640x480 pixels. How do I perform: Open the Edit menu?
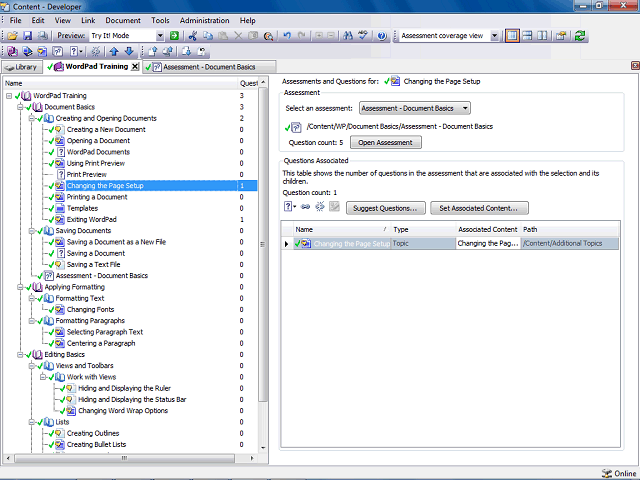(x=38, y=20)
